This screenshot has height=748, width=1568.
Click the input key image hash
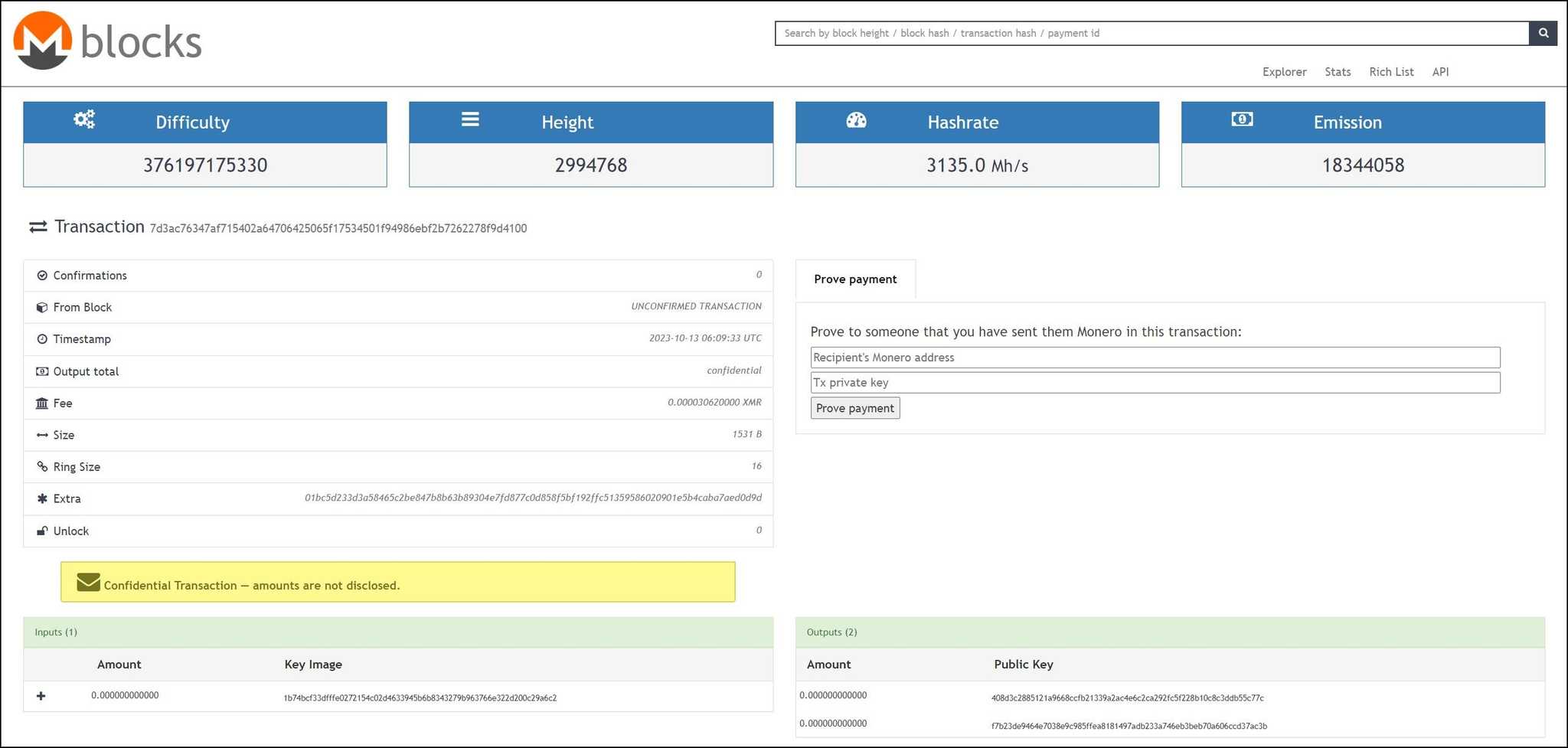tap(420, 698)
